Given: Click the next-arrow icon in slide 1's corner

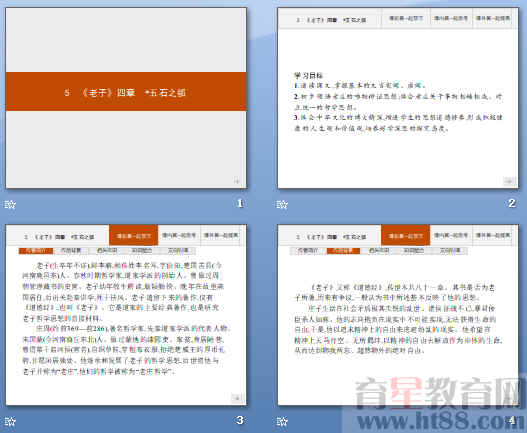Looking at the screenshot, I should [x=237, y=181].
